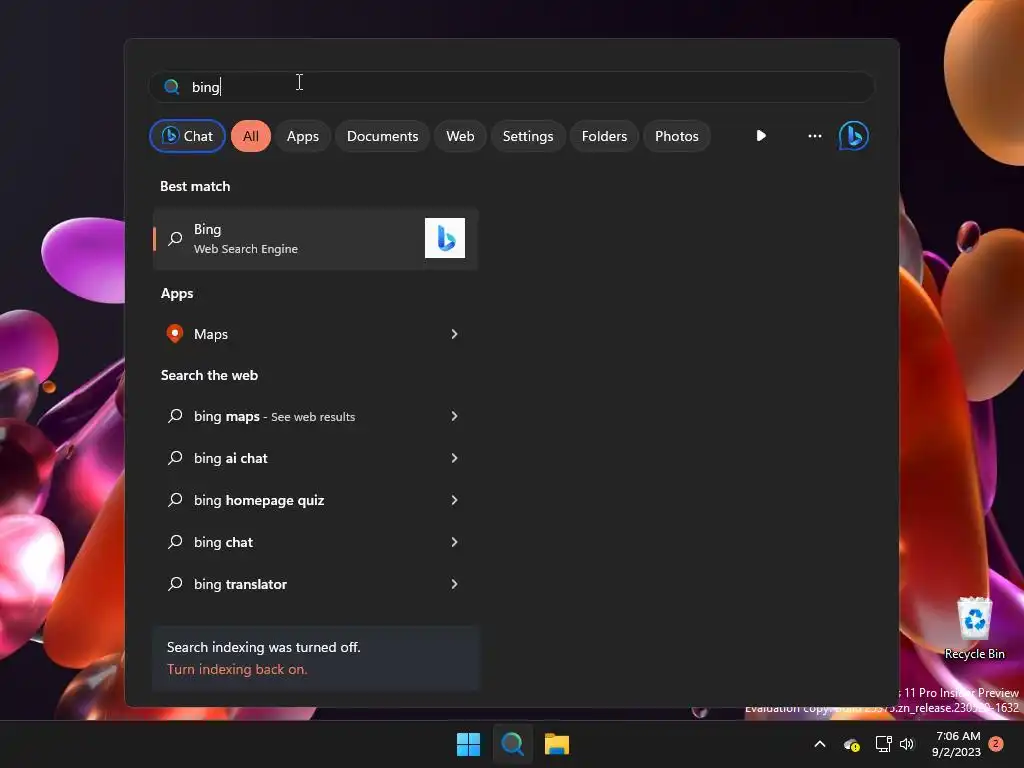Expand the Maps result chevron
This screenshot has height=768, width=1024.
click(x=455, y=334)
